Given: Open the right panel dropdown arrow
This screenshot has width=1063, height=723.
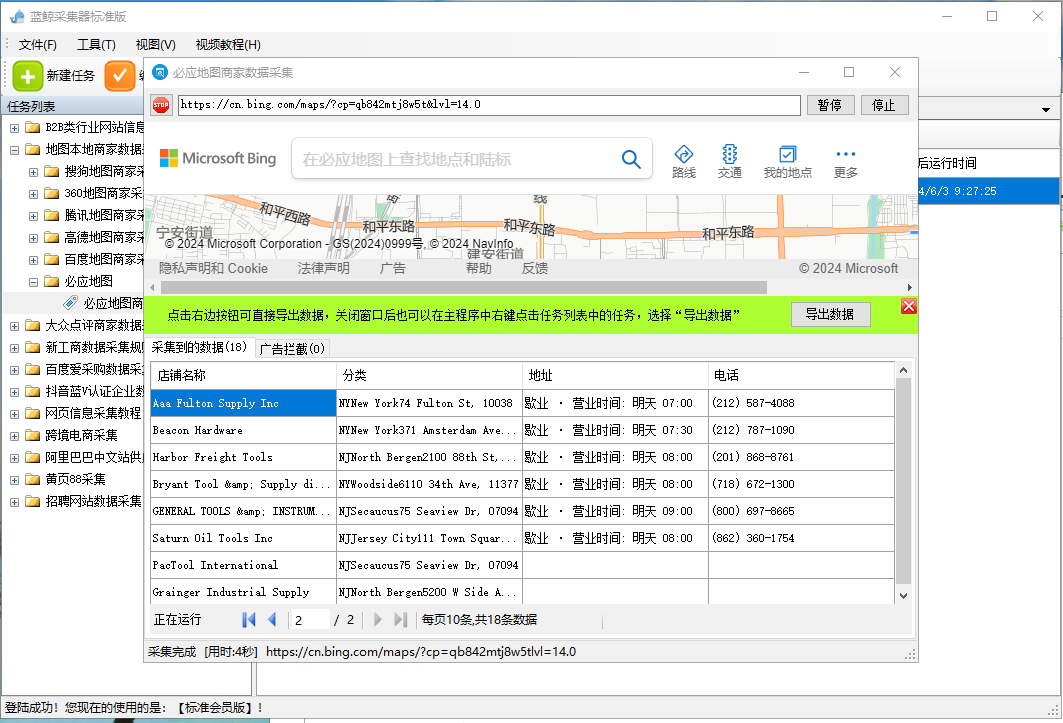Looking at the screenshot, I should tap(1046, 109).
